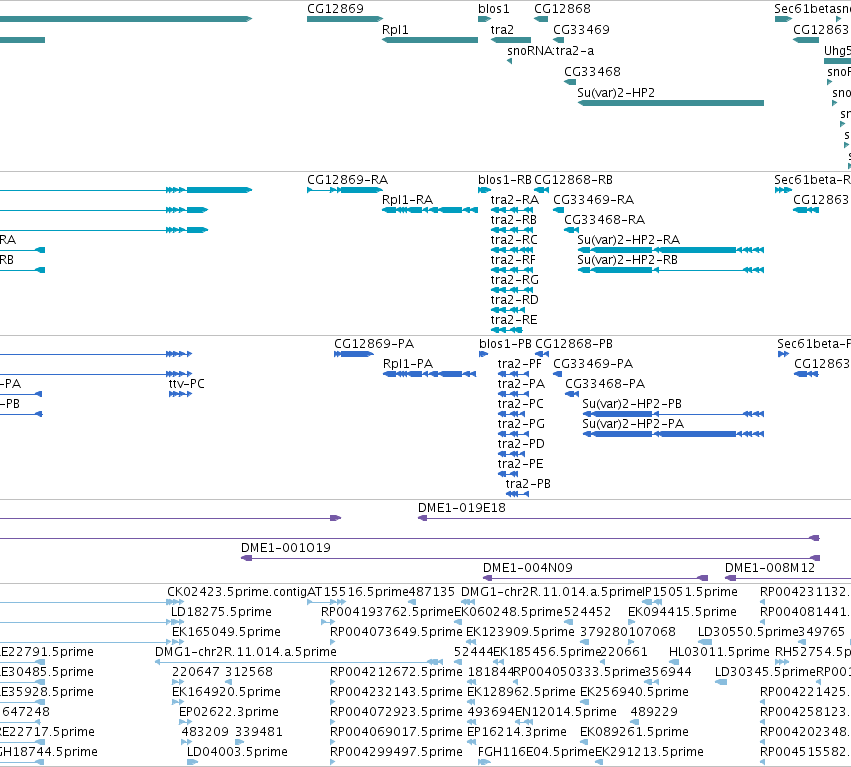851x767 pixels.
Task: Open protein blos1-PB label
Action: click(x=505, y=344)
